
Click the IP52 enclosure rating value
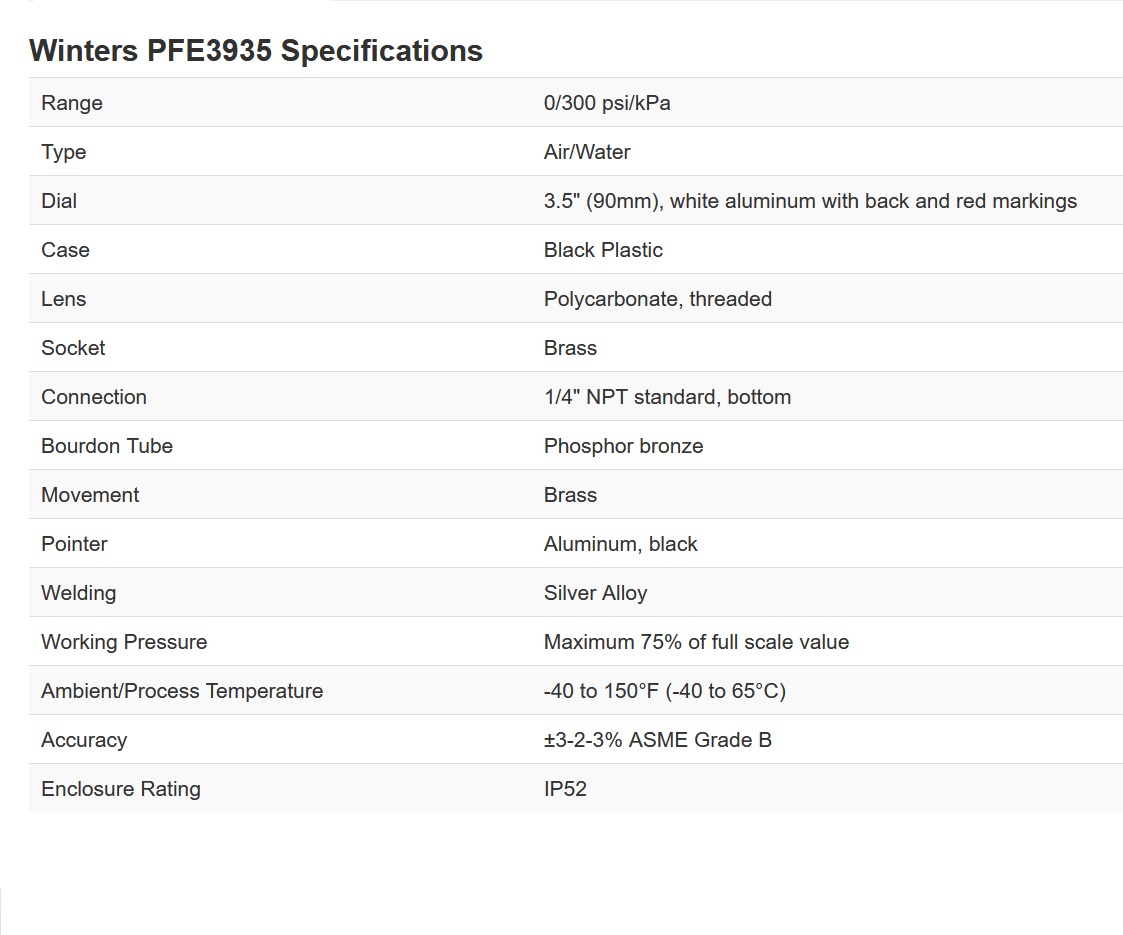click(565, 789)
